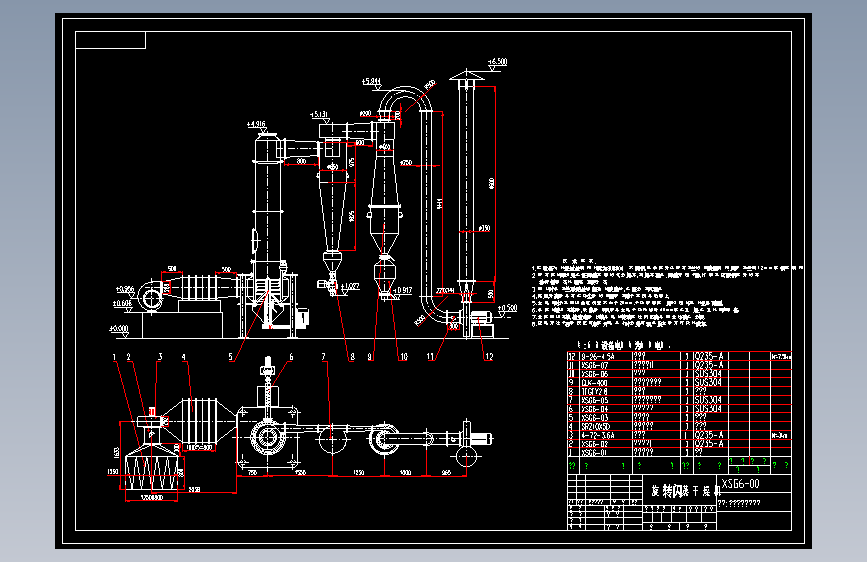Viewport: 867px width, 562px height.
Task: Select drawing number XSG6-00 in title block
Action: pyautogui.click(x=740, y=484)
